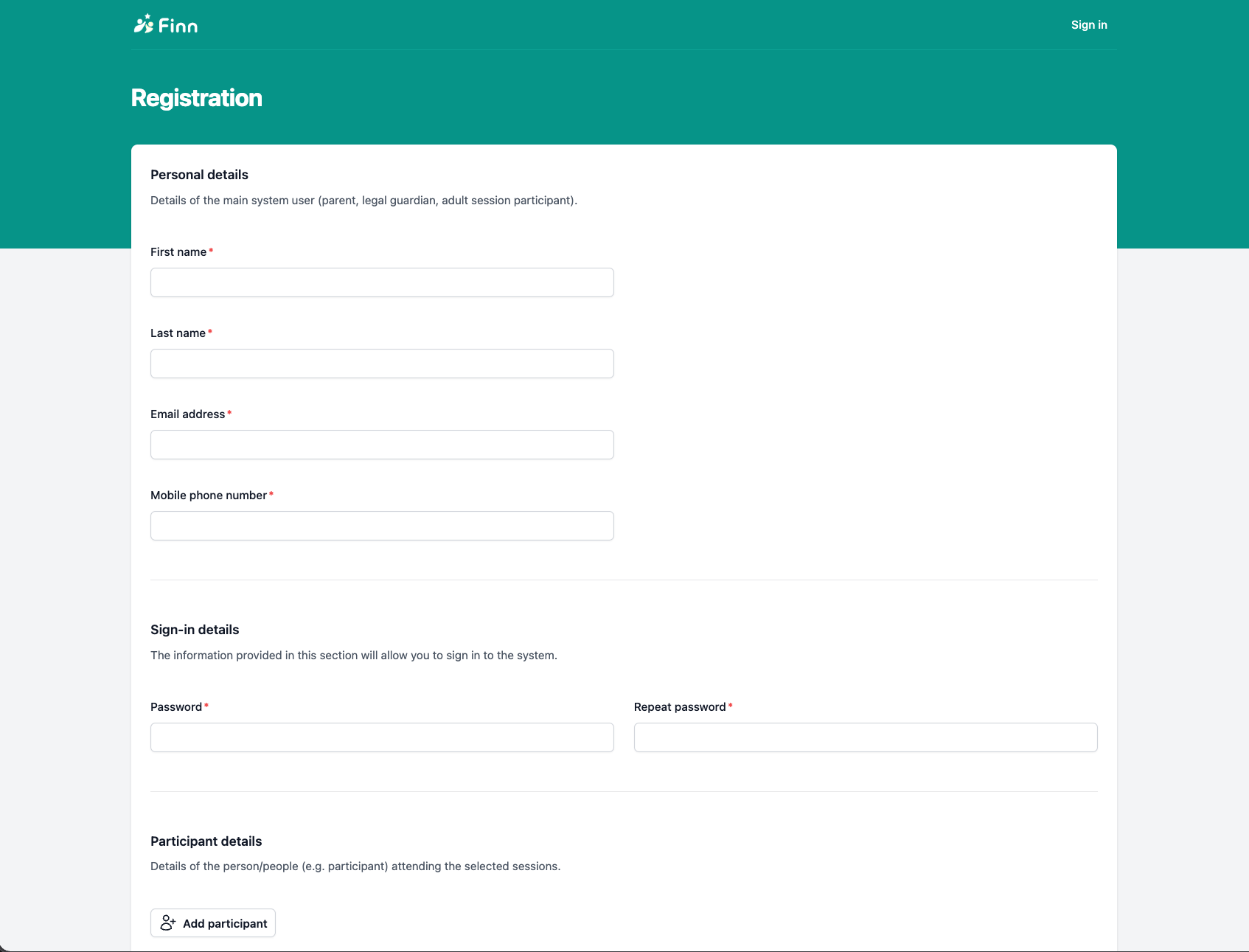Click the text 'Details of the person/people'
This screenshot has height=952, width=1249.
tap(224, 866)
